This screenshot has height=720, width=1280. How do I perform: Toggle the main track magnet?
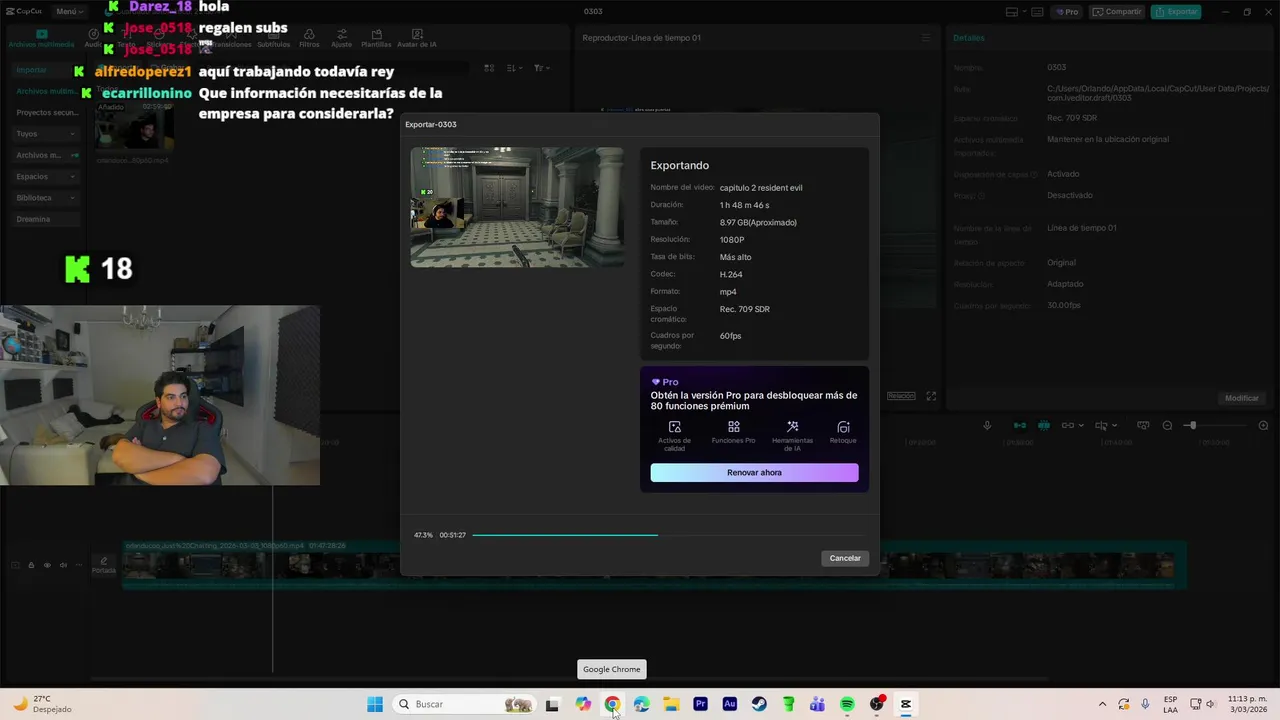click(1020, 426)
